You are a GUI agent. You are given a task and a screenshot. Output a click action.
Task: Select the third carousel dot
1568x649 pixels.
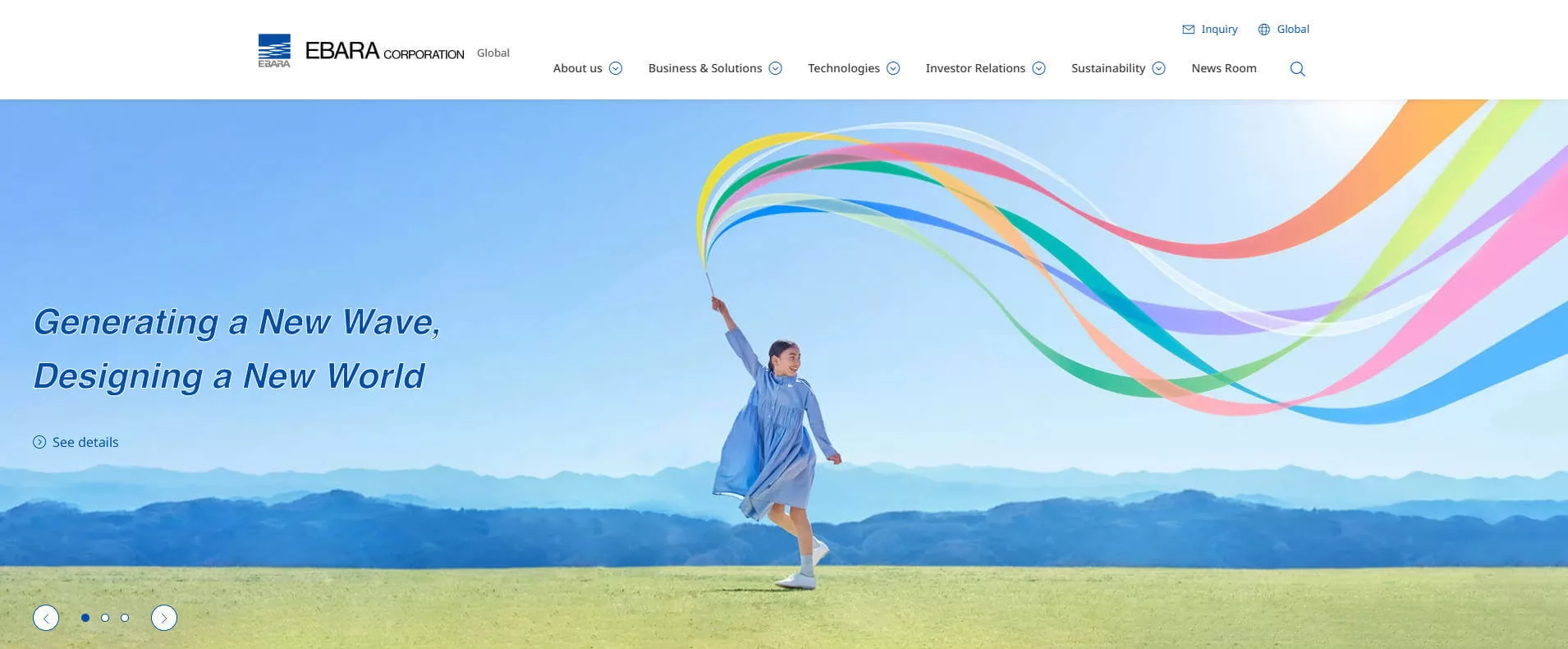point(125,618)
